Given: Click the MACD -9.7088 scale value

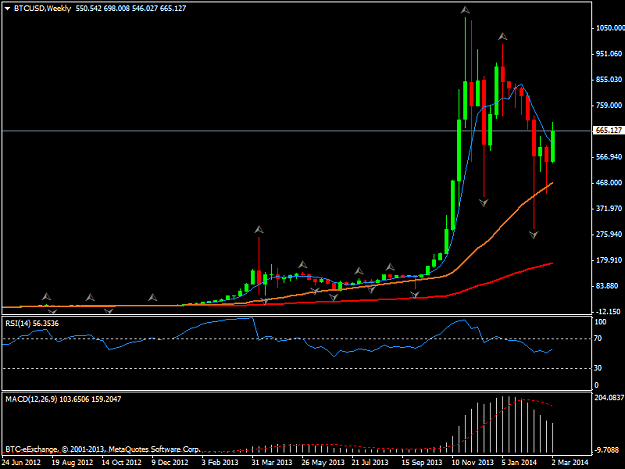Looking at the screenshot, I should [x=607, y=450].
